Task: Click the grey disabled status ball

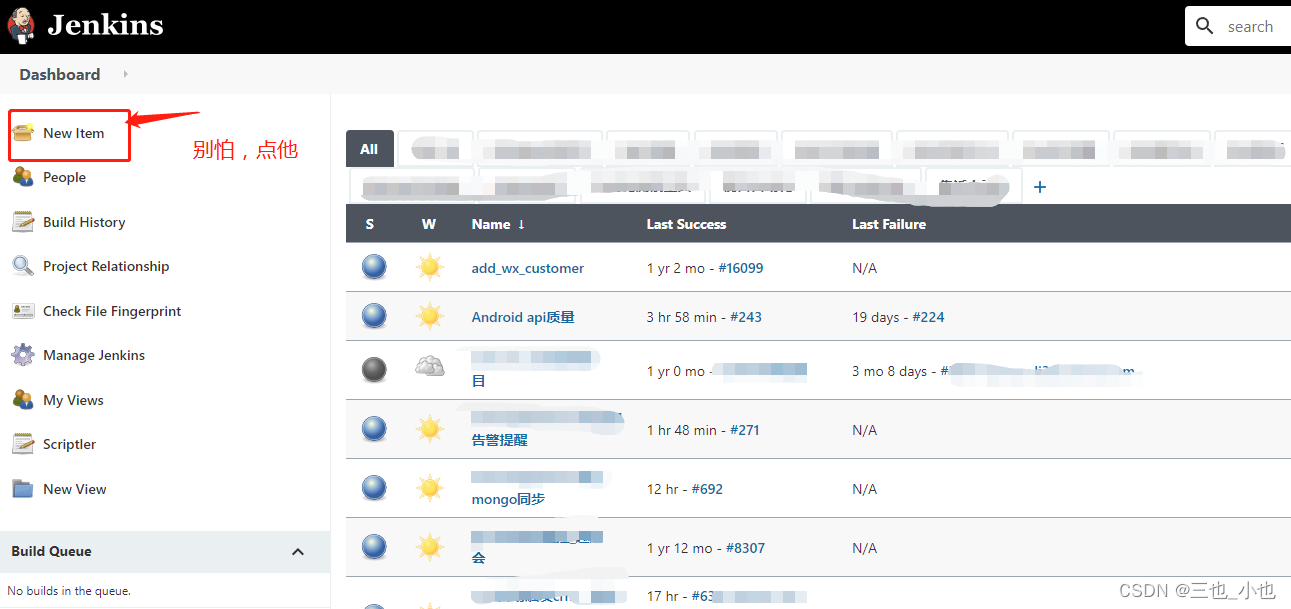Action: (x=374, y=370)
